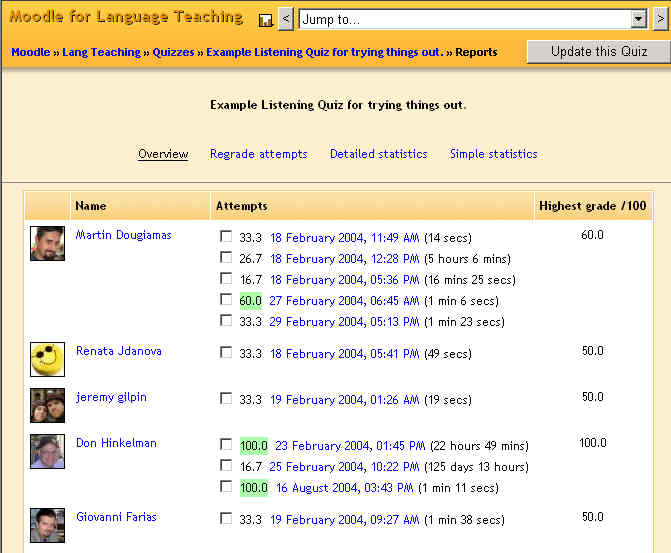Screen dimensions: 671x553
Task: Open the Lang Teaching breadcrumb link
Action: (x=101, y=52)
